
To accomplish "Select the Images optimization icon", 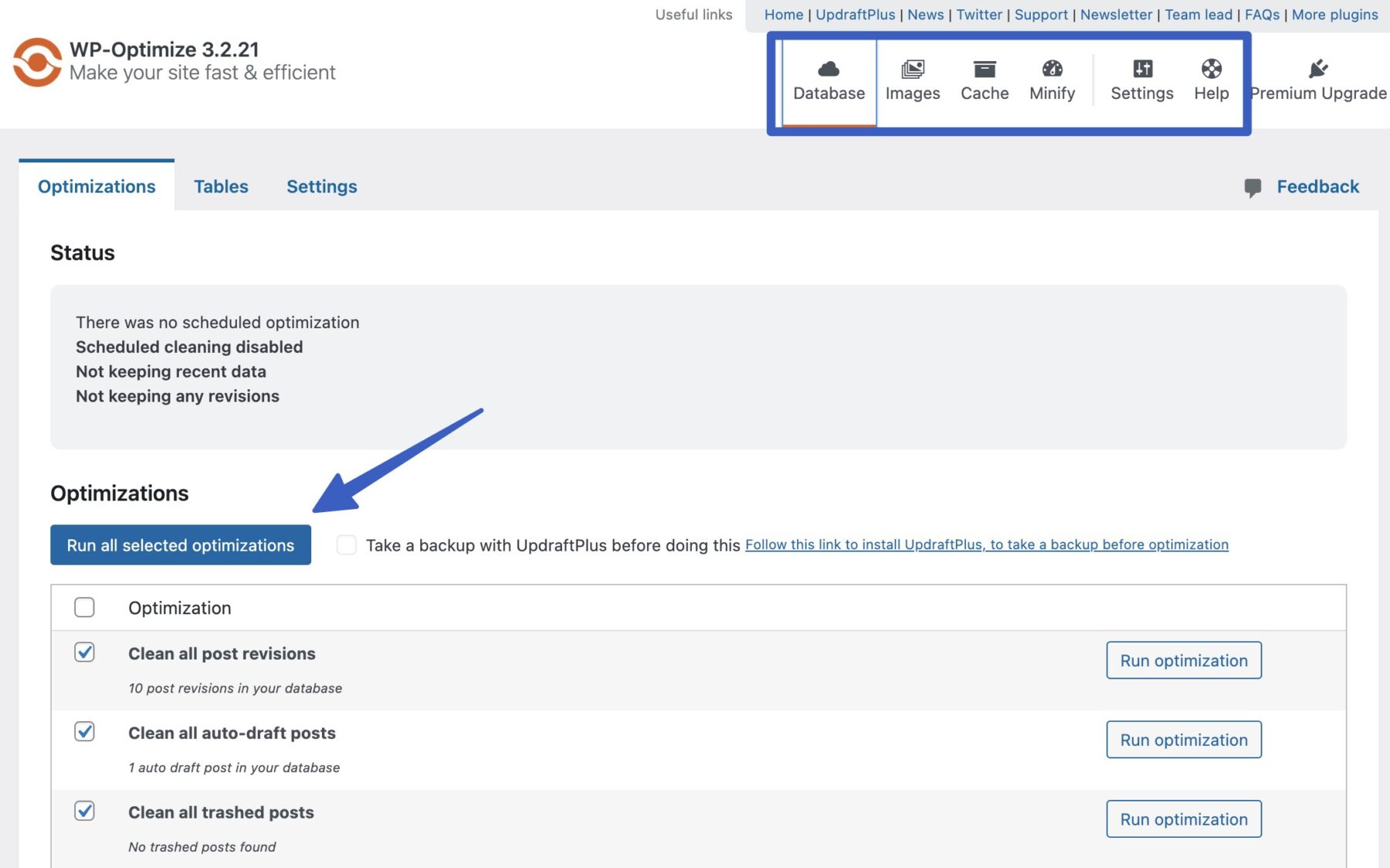I will (913, 70).
